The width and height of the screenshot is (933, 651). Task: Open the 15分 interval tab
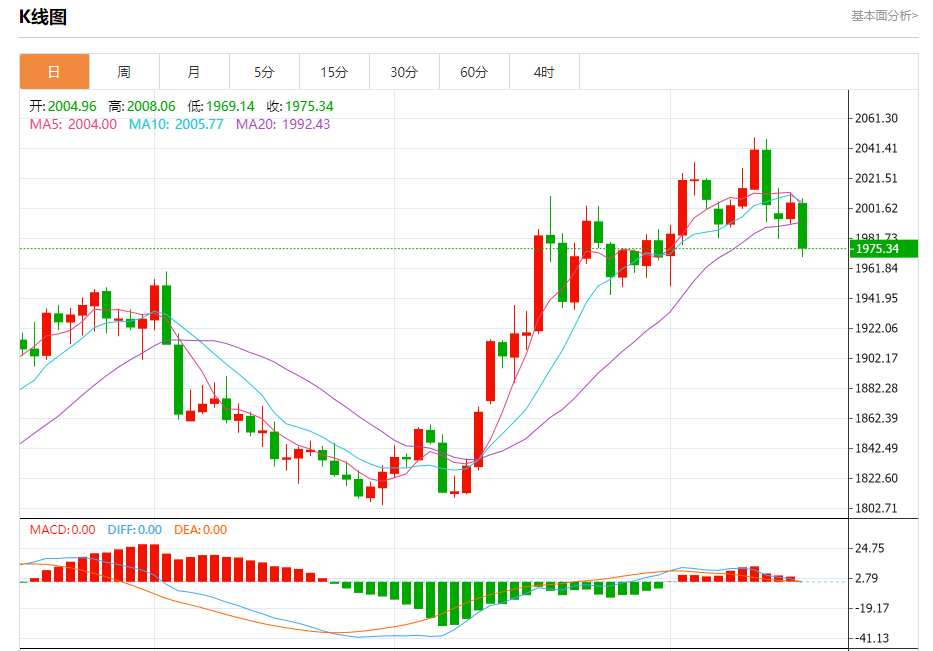click(334, 72)
